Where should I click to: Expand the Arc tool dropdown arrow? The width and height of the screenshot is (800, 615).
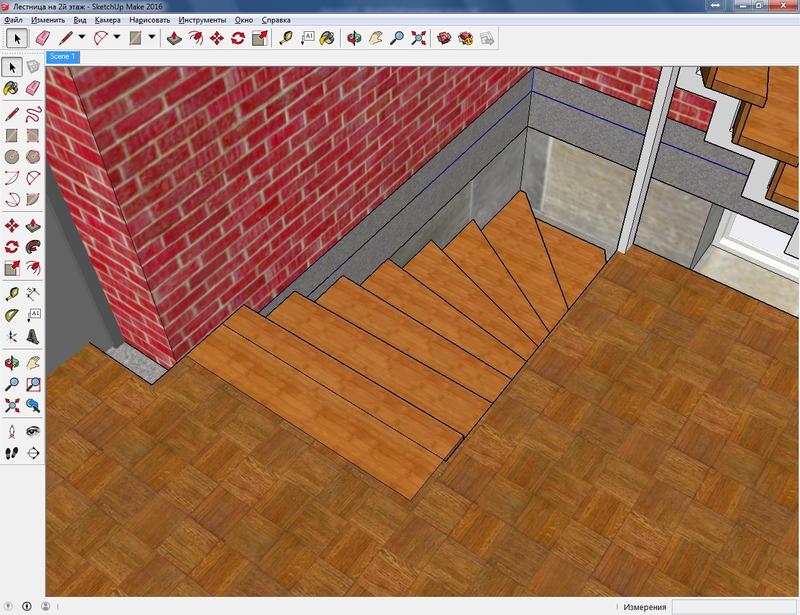point(117,37)
